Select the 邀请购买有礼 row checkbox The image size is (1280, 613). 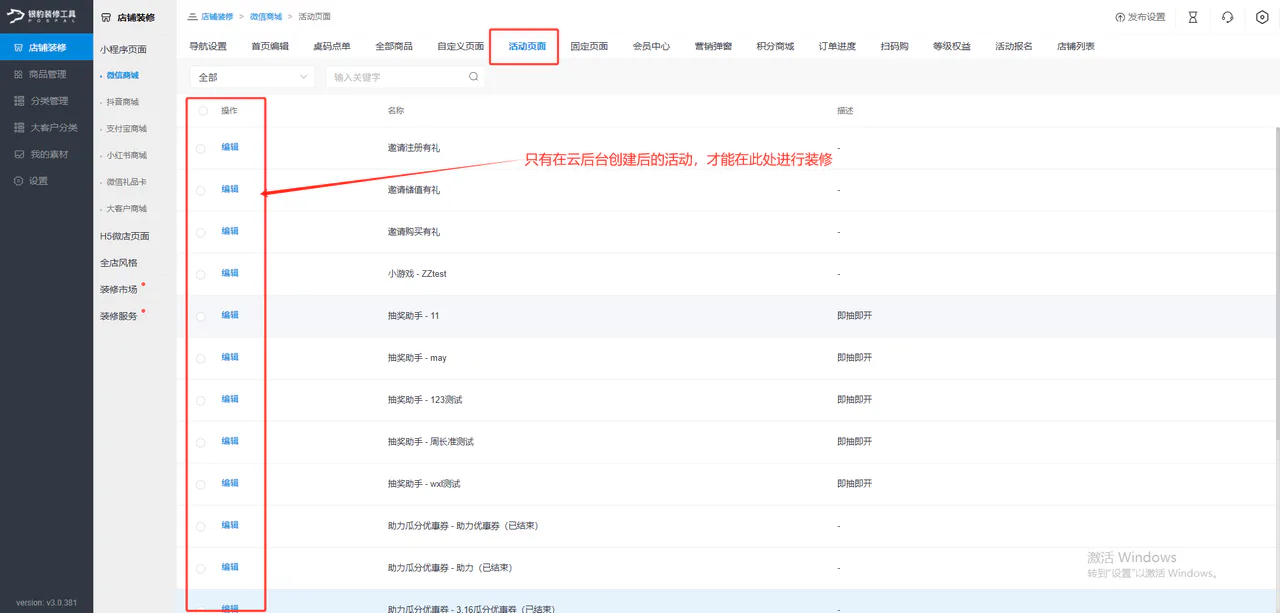[201, 232]
